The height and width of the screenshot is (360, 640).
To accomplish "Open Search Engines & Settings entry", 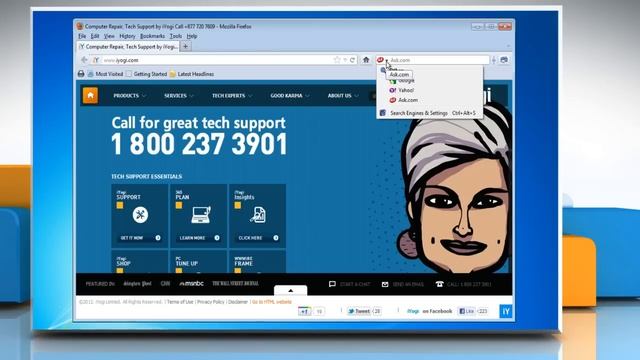I will tap(429, 113).
